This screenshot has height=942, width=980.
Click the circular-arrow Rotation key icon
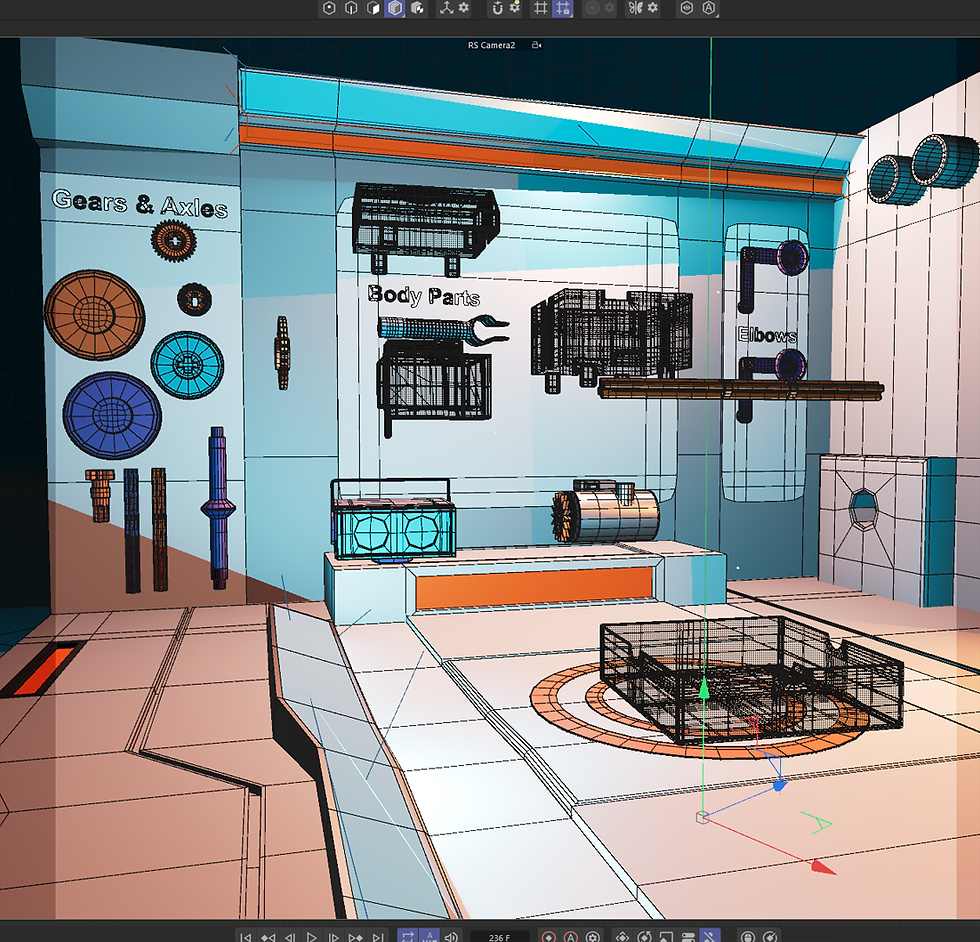pyautogui.click(x=644, y=936)
